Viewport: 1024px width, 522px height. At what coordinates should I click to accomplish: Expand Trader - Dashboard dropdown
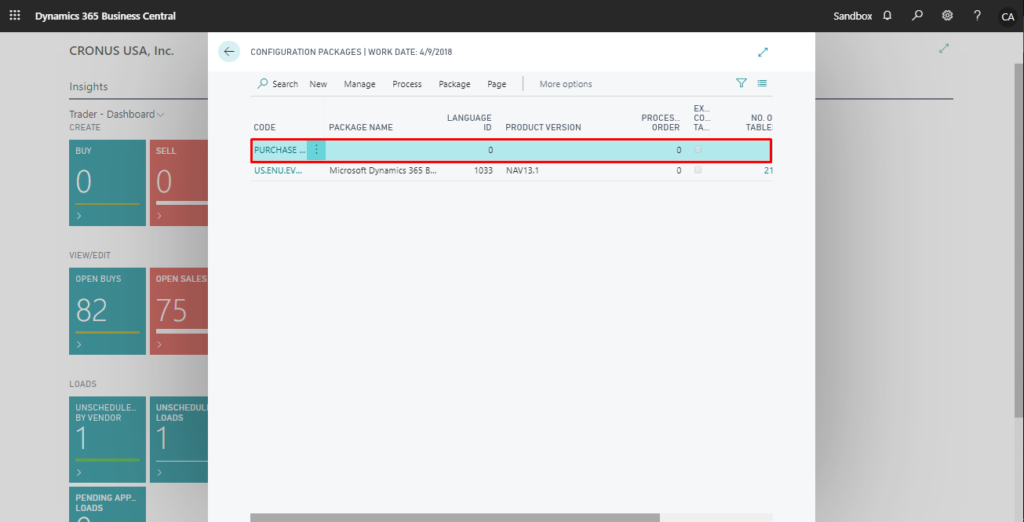coord(117,114)
